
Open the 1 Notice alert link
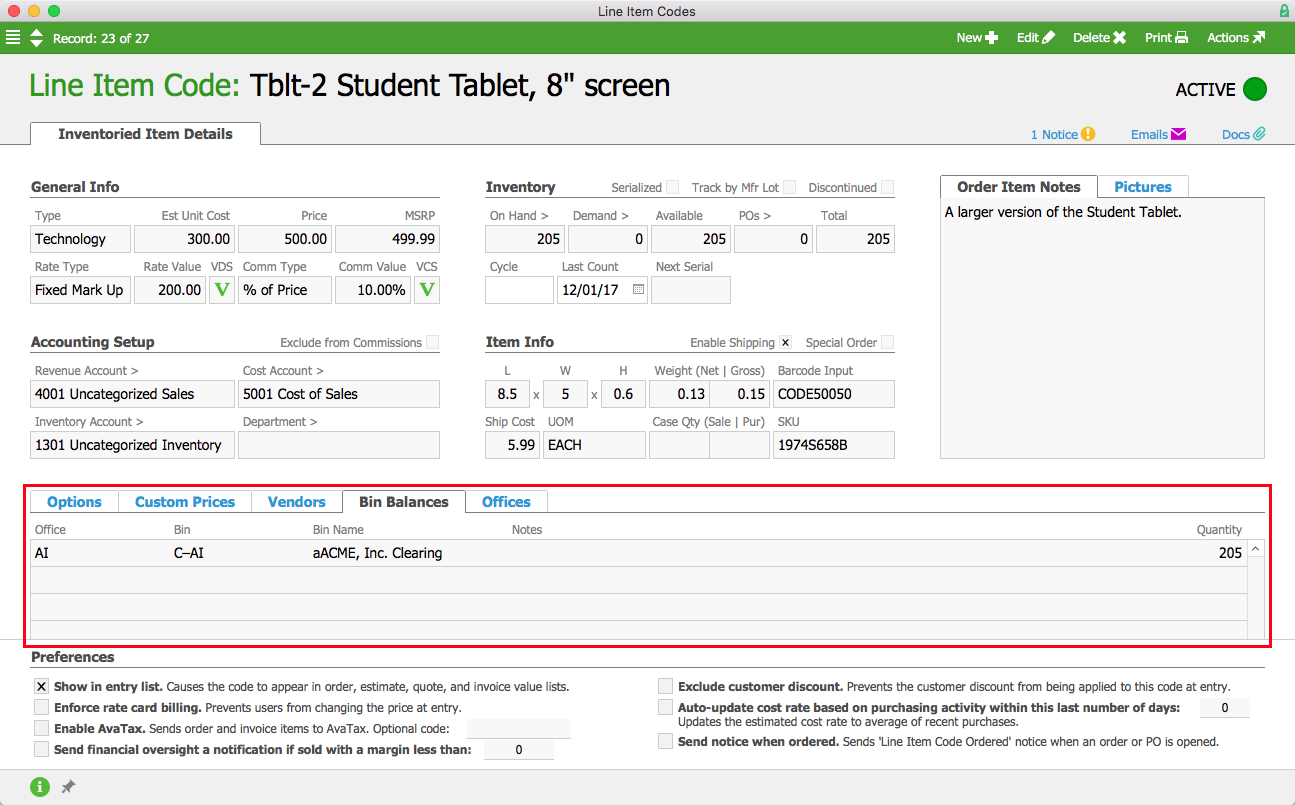coord(1063,134)
